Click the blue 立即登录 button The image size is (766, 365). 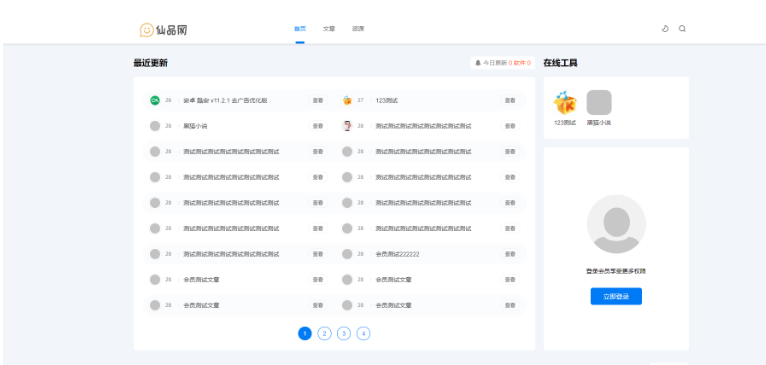click(616, 296)
